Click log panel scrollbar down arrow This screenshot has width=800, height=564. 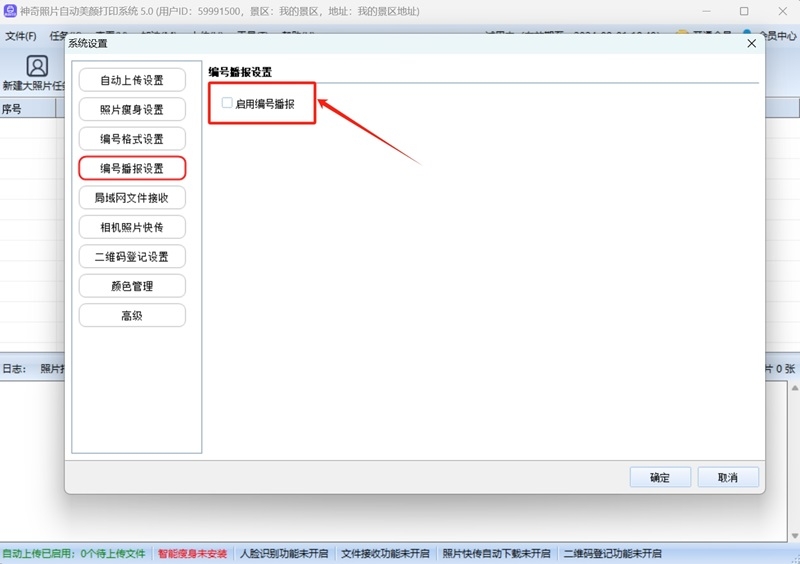795,535
